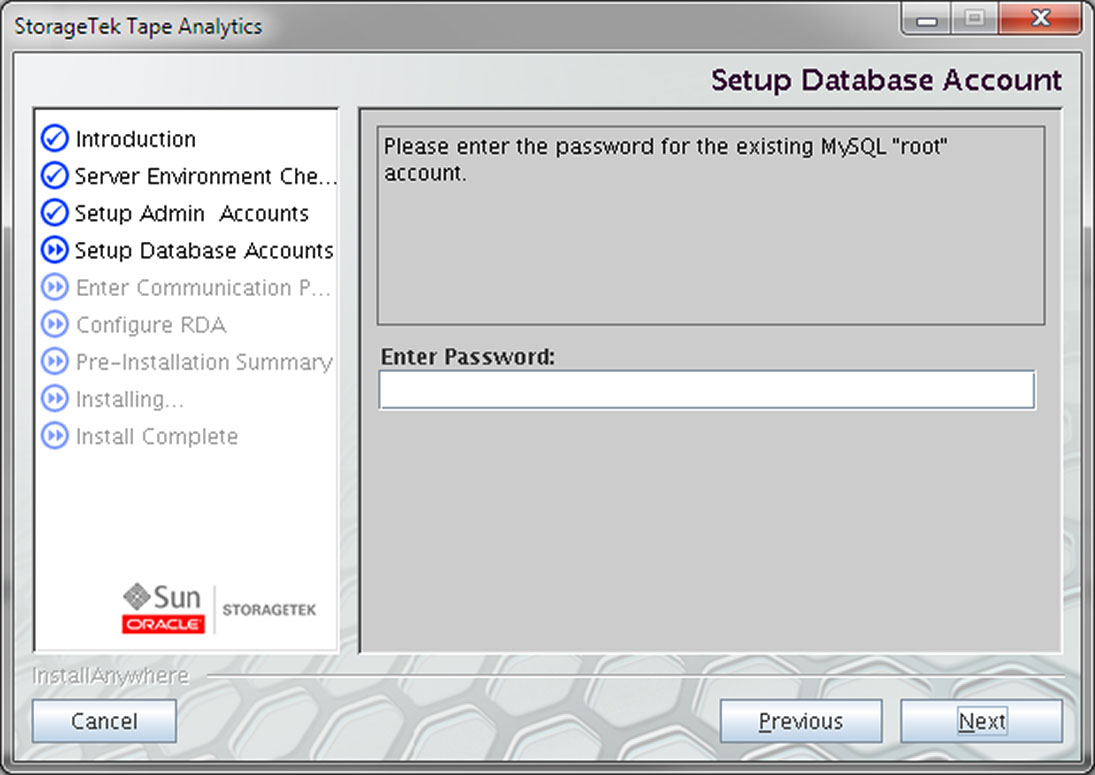Click the Setup Database Account heading
This screenshot has width=1095, height=775.
886,80
